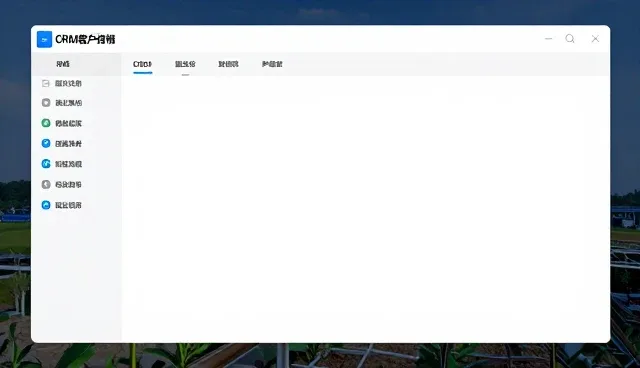Minimize the CRM window
The image size is (640, 368).
[549, 39]
